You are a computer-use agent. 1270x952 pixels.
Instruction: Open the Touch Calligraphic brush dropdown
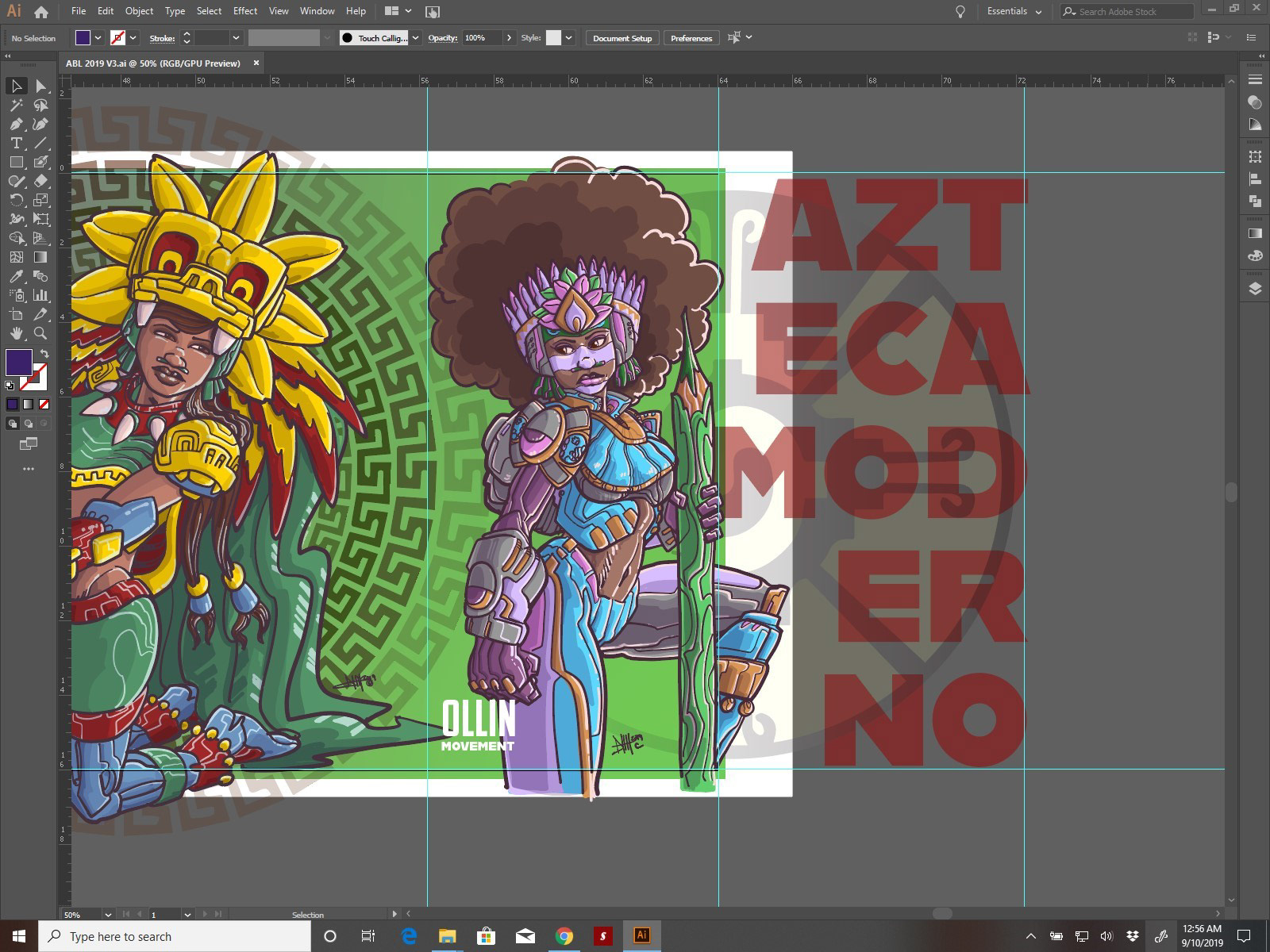pyautogui.click(x=415, y=38)
